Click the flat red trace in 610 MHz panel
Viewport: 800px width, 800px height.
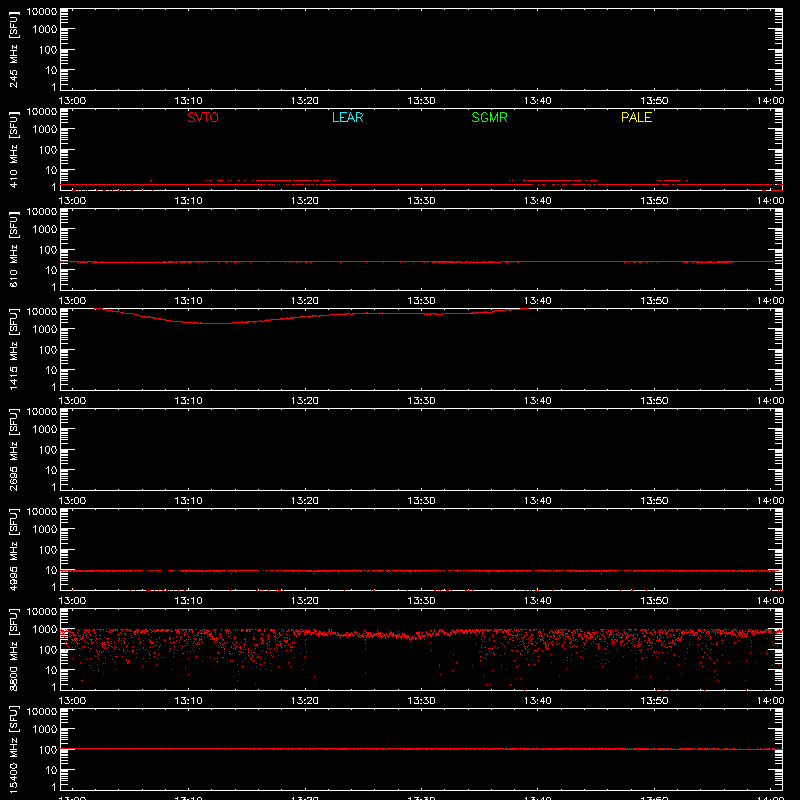click(421, 262)
